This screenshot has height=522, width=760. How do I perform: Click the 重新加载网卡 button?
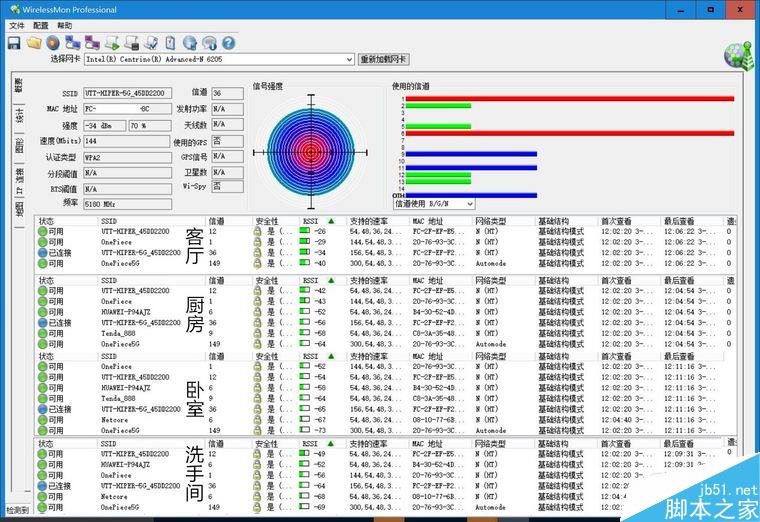(384, 59)
